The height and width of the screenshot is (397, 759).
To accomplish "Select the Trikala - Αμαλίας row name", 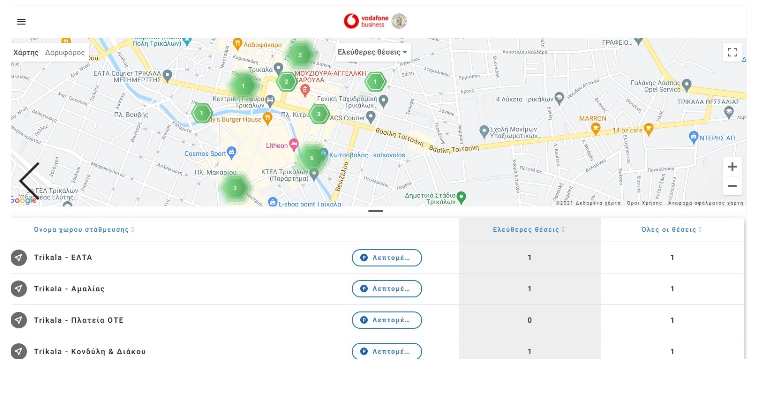I will pyautogui.click(x=69, y=289).
